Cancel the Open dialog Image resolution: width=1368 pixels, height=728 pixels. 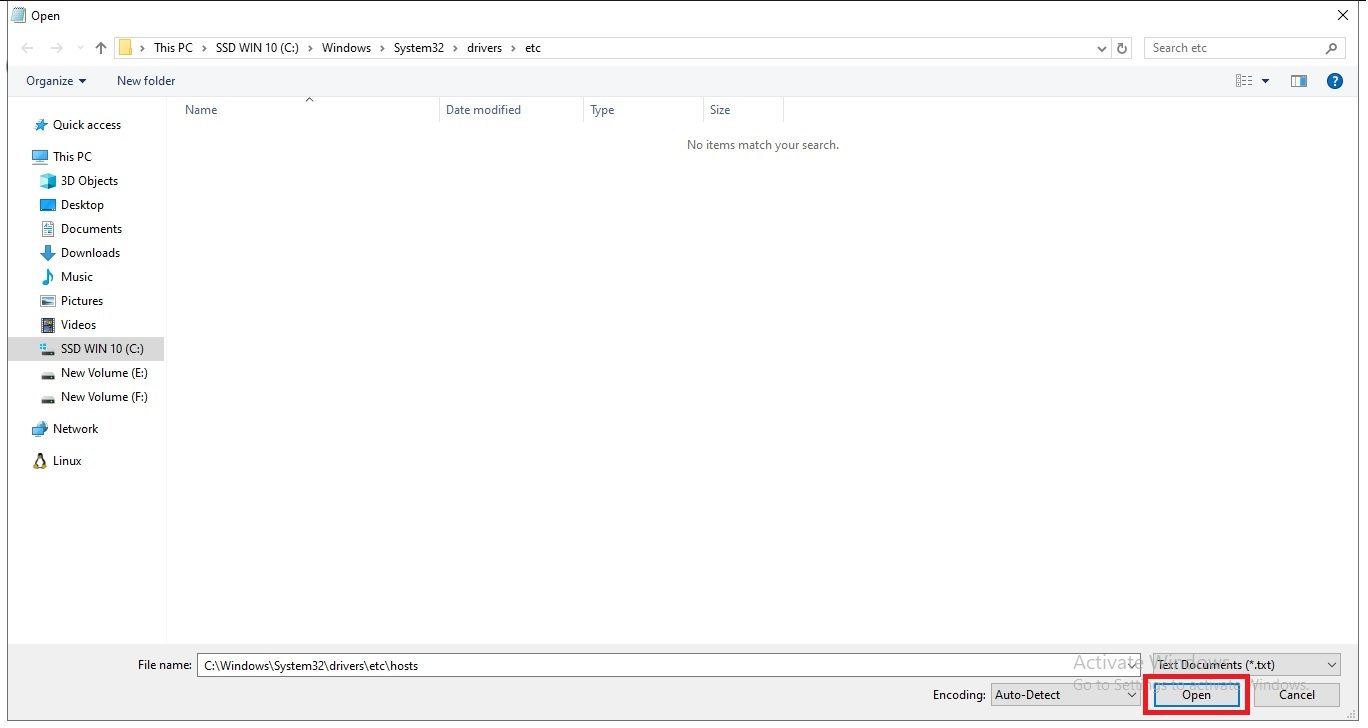pos(1297,694)
